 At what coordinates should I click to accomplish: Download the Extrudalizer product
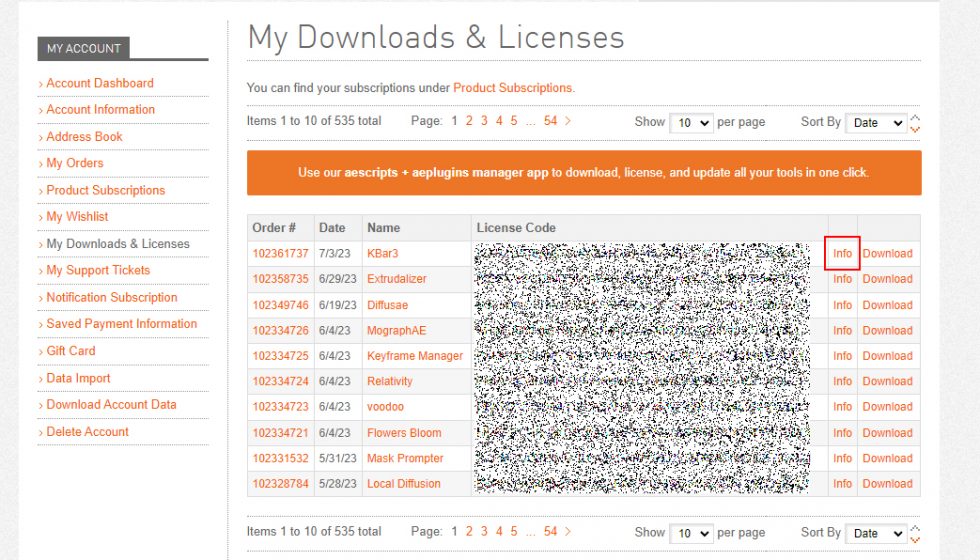pos(887,279)
